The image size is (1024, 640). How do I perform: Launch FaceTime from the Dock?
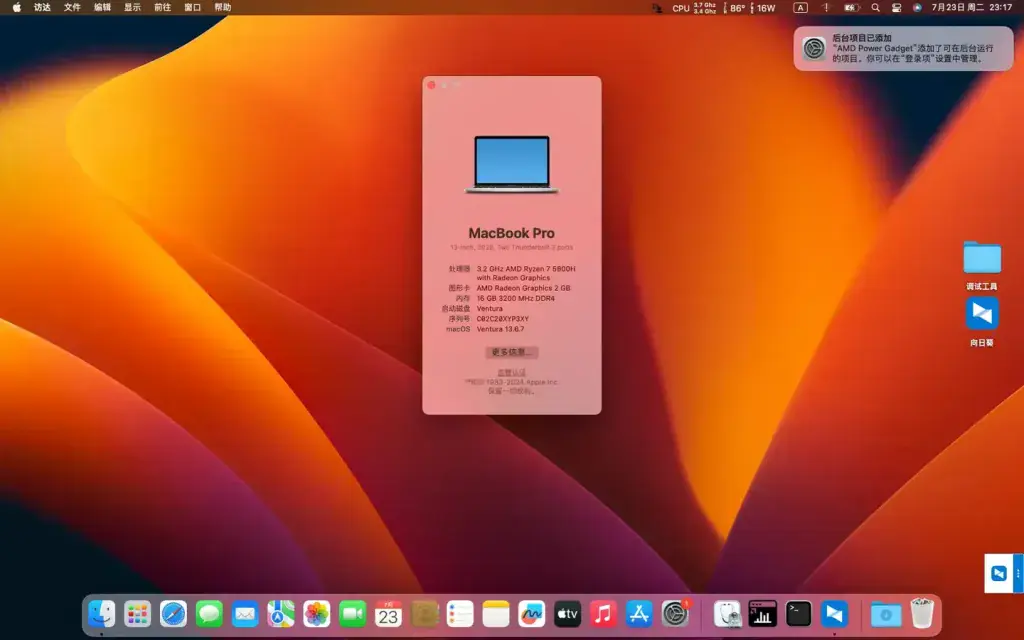click(353, 614)
